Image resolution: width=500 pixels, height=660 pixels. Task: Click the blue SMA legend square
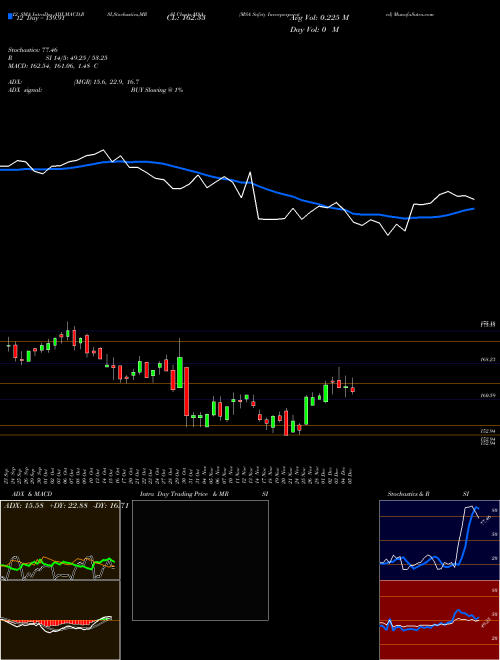pos(10,16)
